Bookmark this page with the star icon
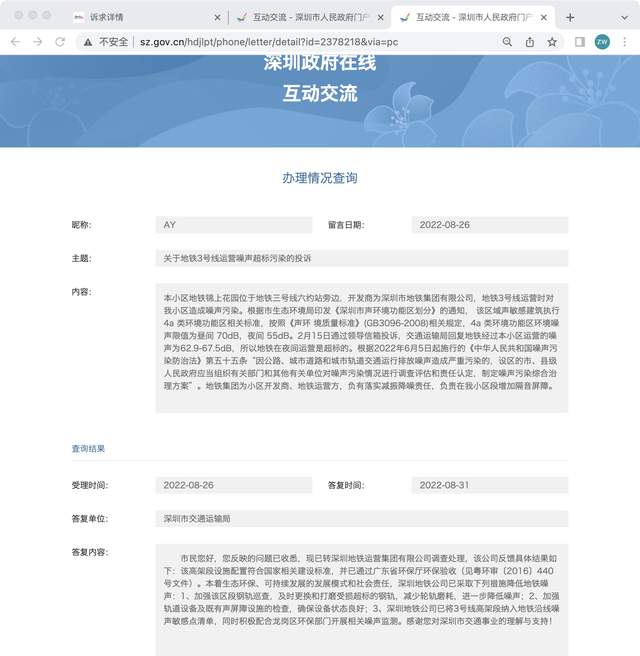This screenshot has width=640, height=656. click(x=552, y=42)
